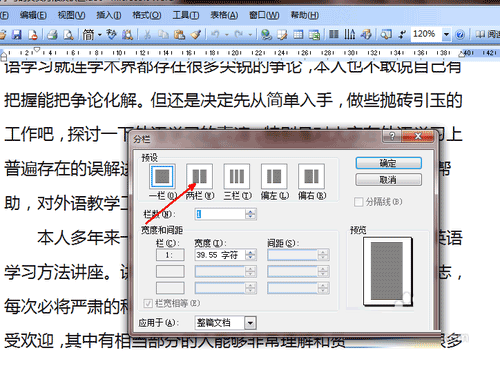Click the Copy icon in the toolbar
The height and width of the screenshot is (366, 500).
point(163,34)
